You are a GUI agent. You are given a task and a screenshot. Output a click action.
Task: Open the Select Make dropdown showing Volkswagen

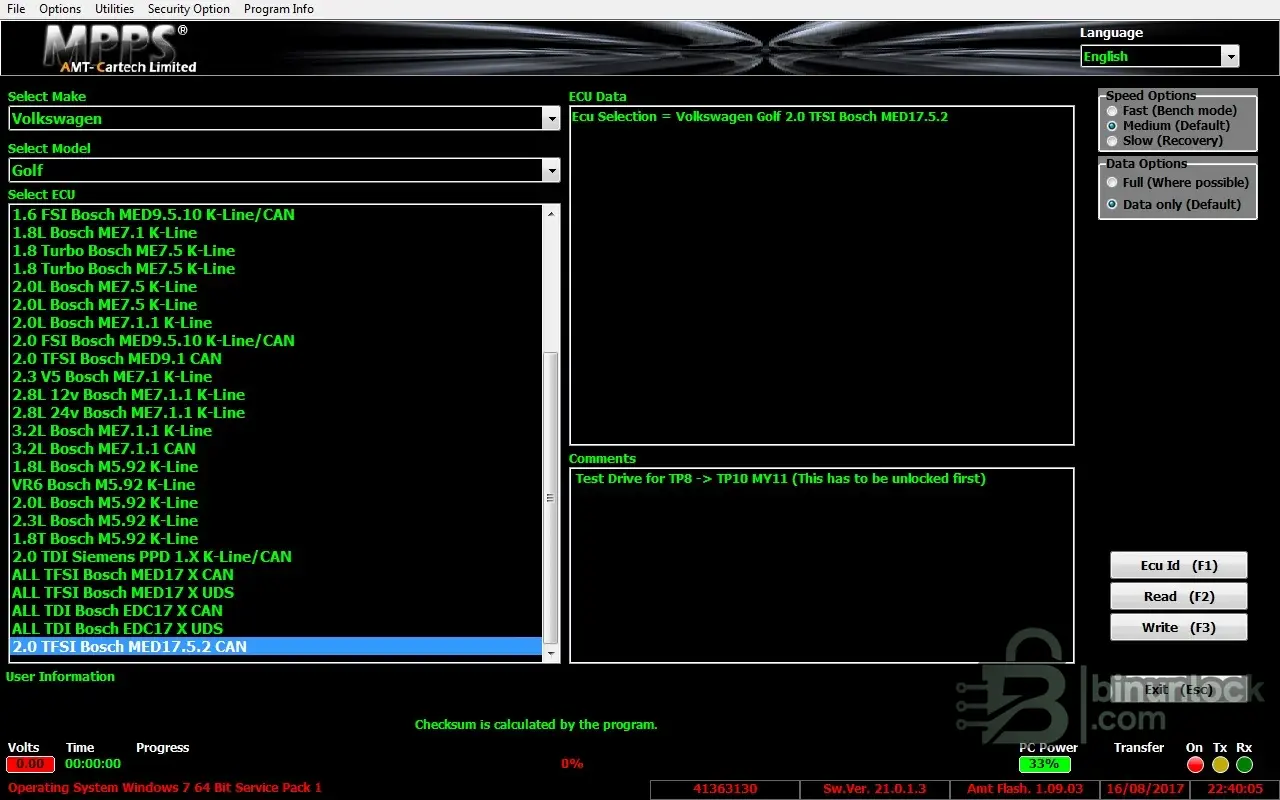pos(284,118)
